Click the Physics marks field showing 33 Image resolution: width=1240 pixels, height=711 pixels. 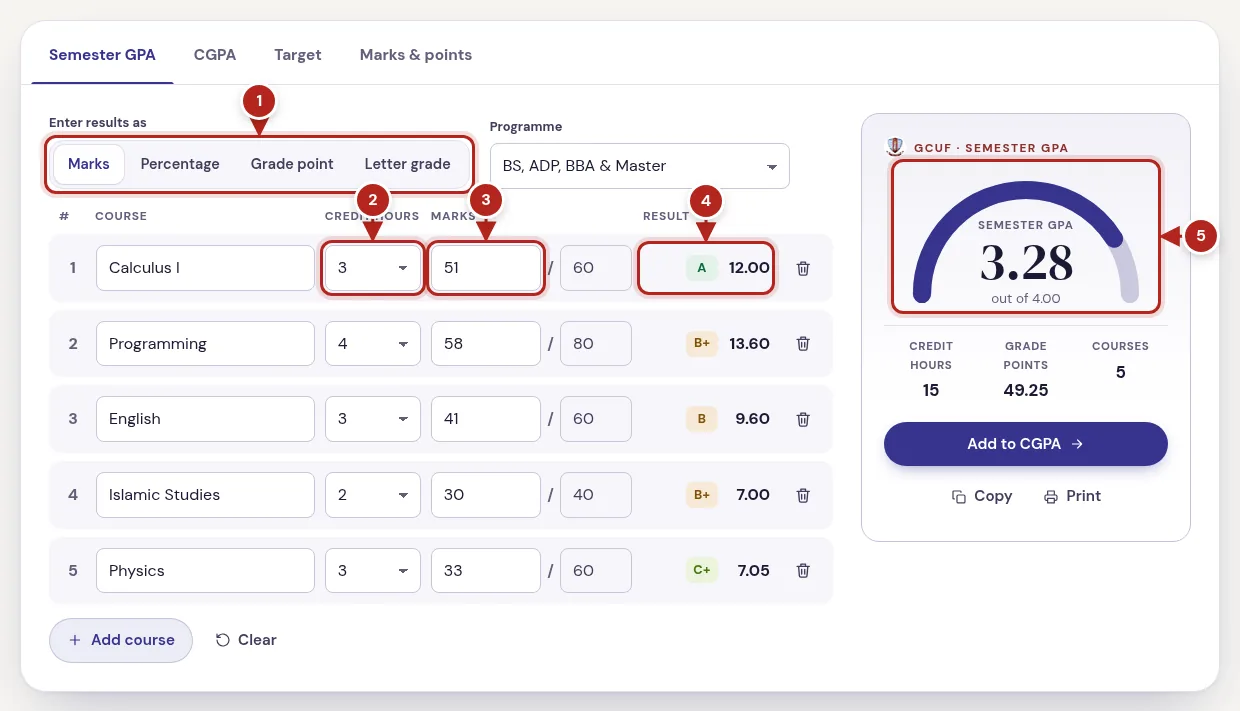[x=486, y=571]
